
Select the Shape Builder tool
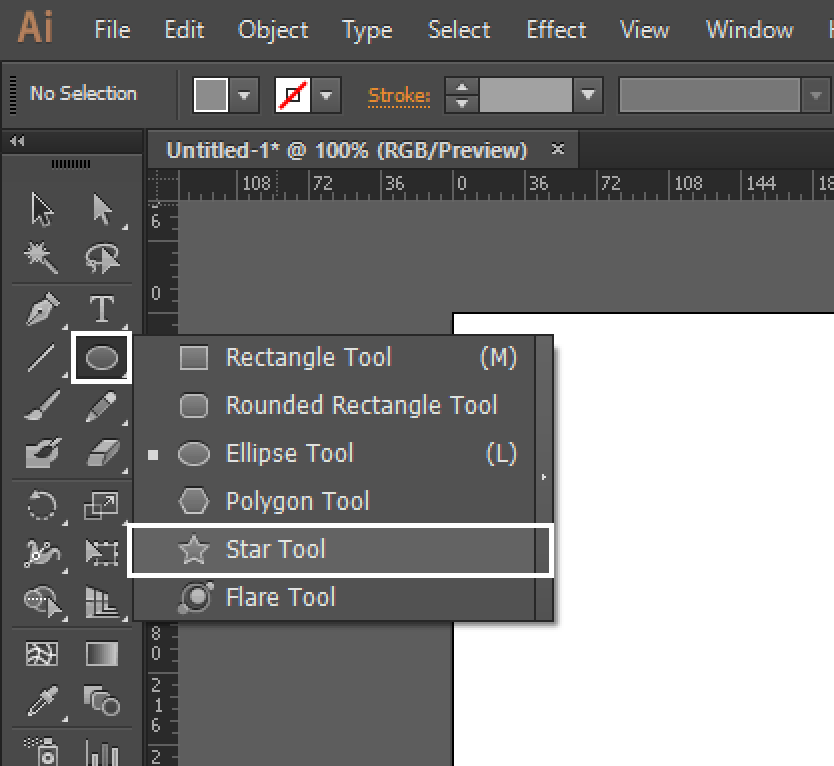[42, 601]
